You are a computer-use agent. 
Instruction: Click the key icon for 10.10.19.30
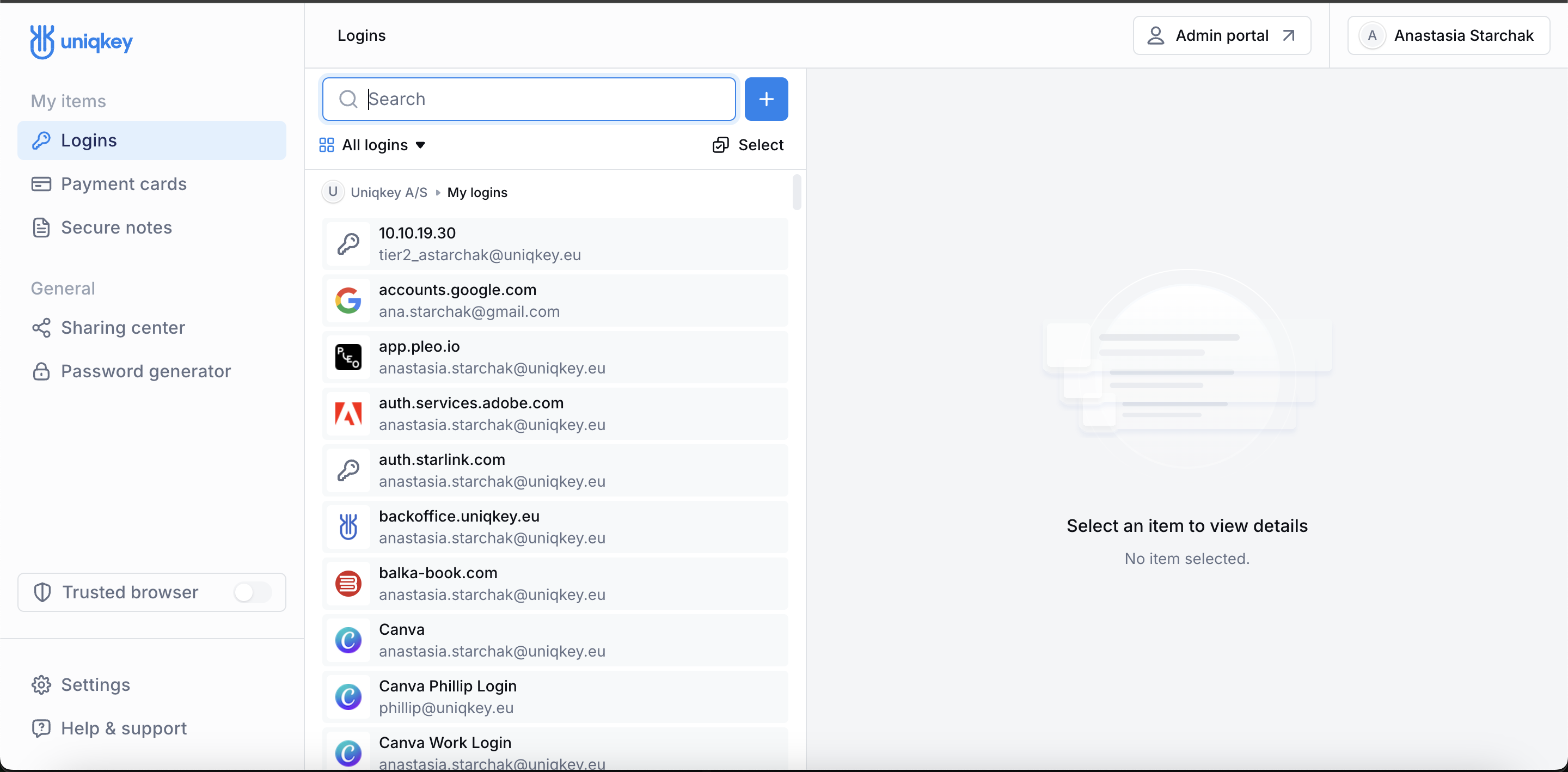tap(348, 244)
